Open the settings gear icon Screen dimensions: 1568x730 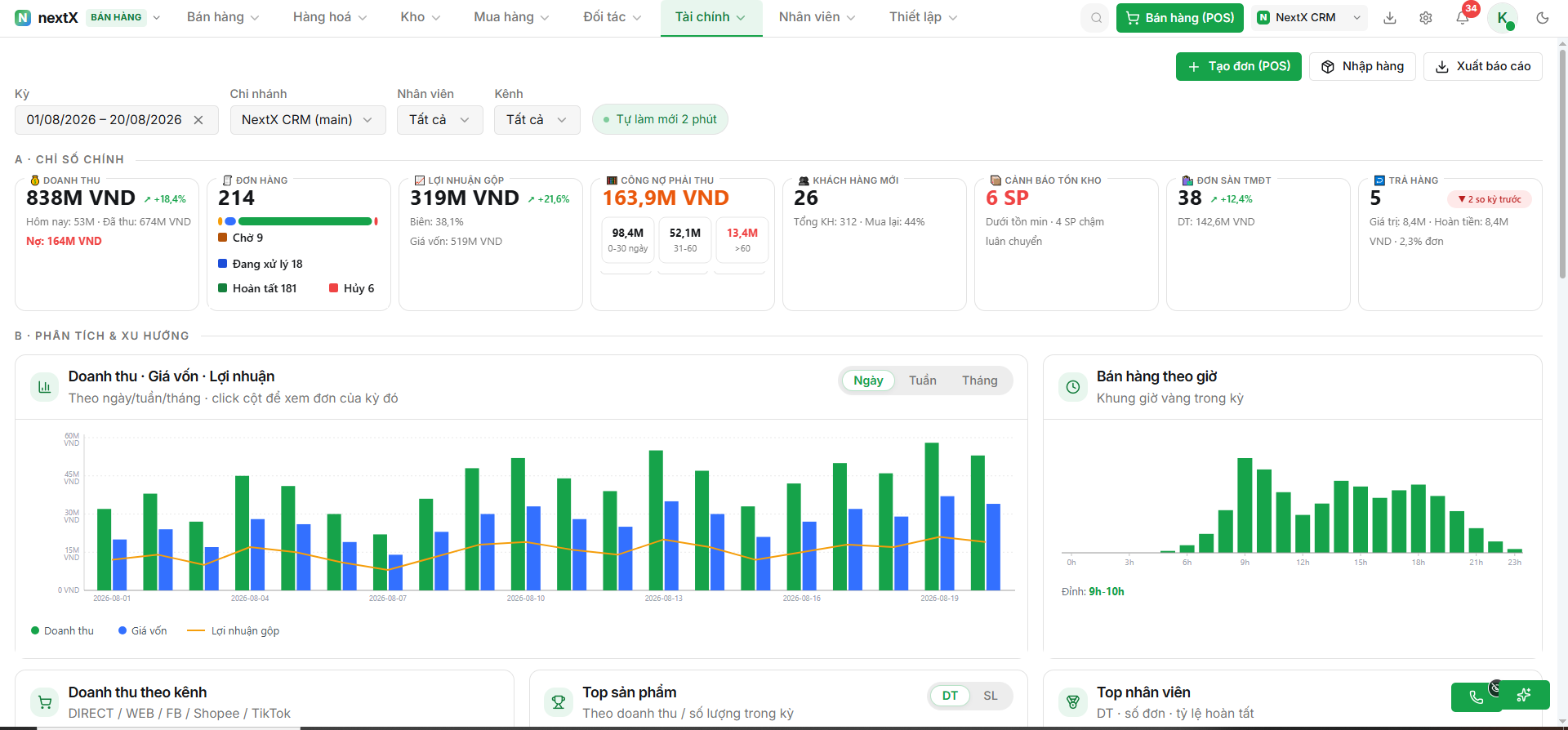(x=1425, y=18)
